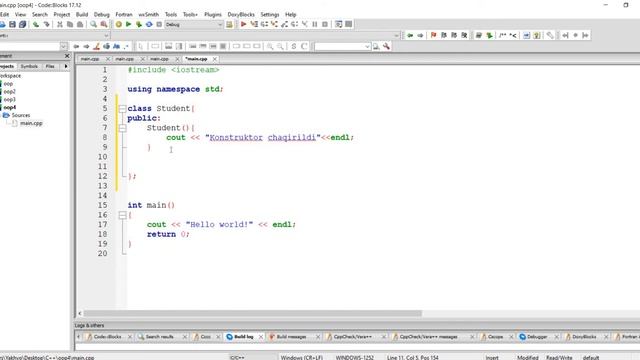Click the debugger Next line icon

(x=264, y=24)
